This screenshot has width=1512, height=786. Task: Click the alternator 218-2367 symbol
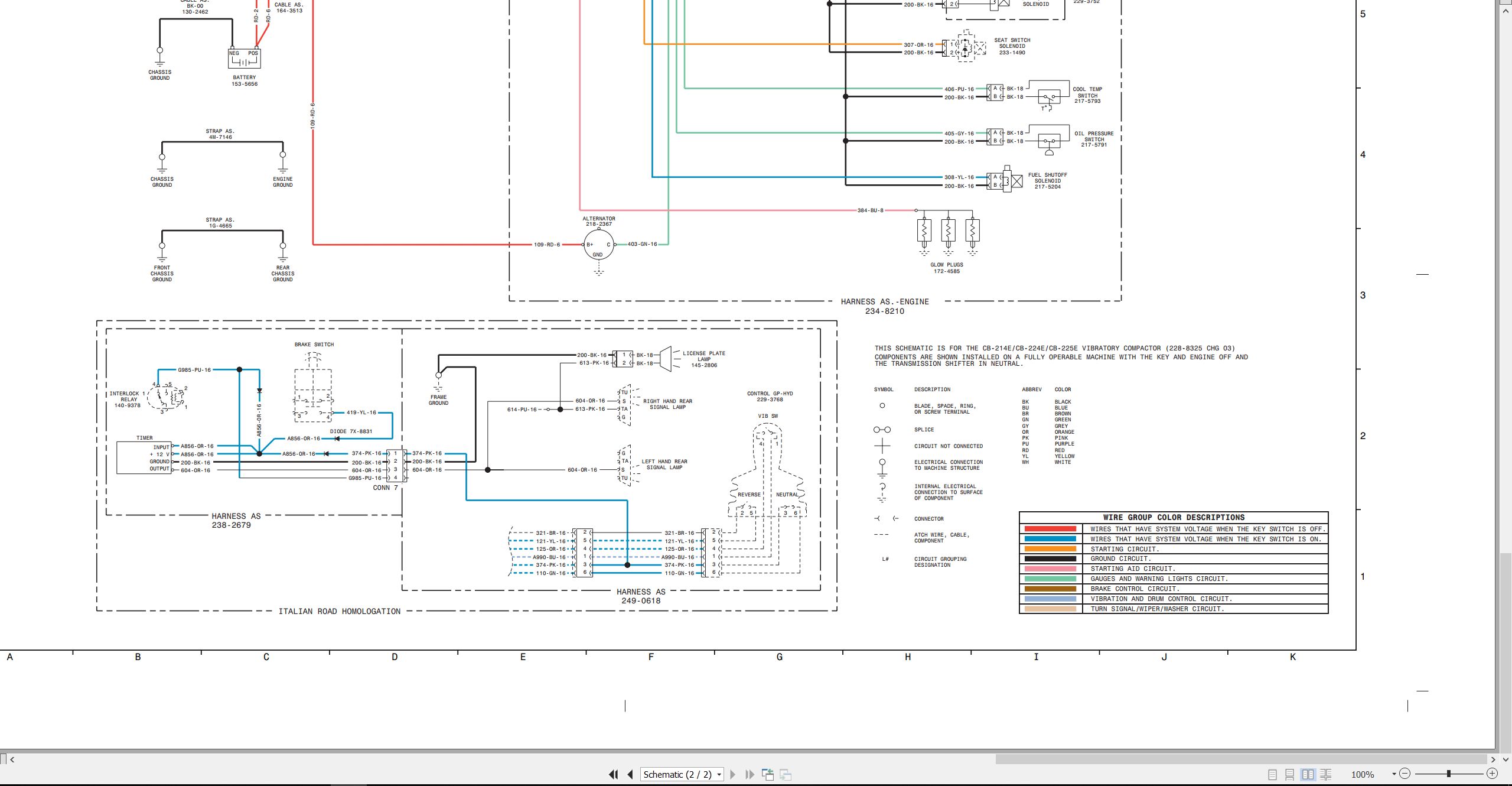(598, 245)
